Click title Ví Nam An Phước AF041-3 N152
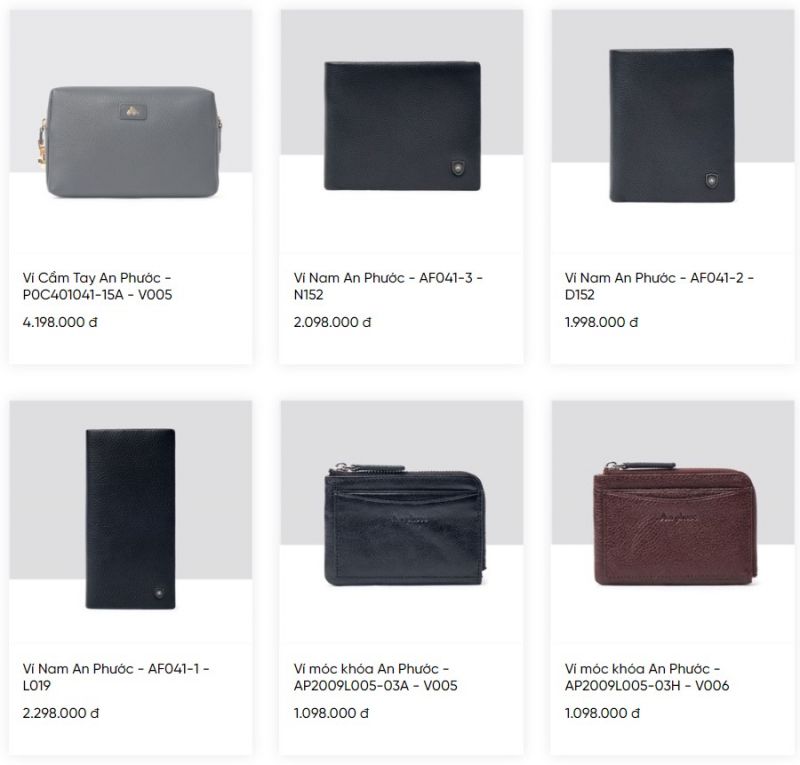 [x=388, y=286]
